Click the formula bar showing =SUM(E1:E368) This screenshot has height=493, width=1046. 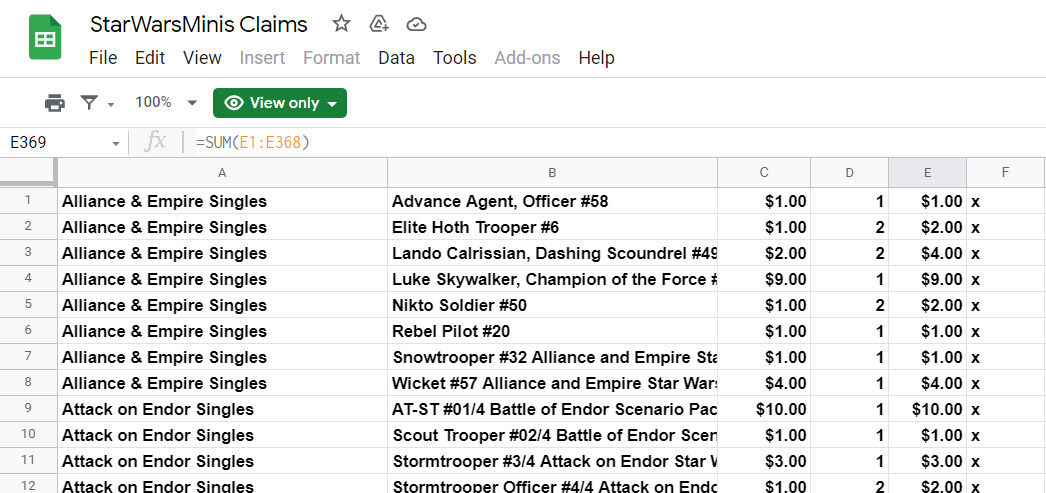[x=614, y=143]
